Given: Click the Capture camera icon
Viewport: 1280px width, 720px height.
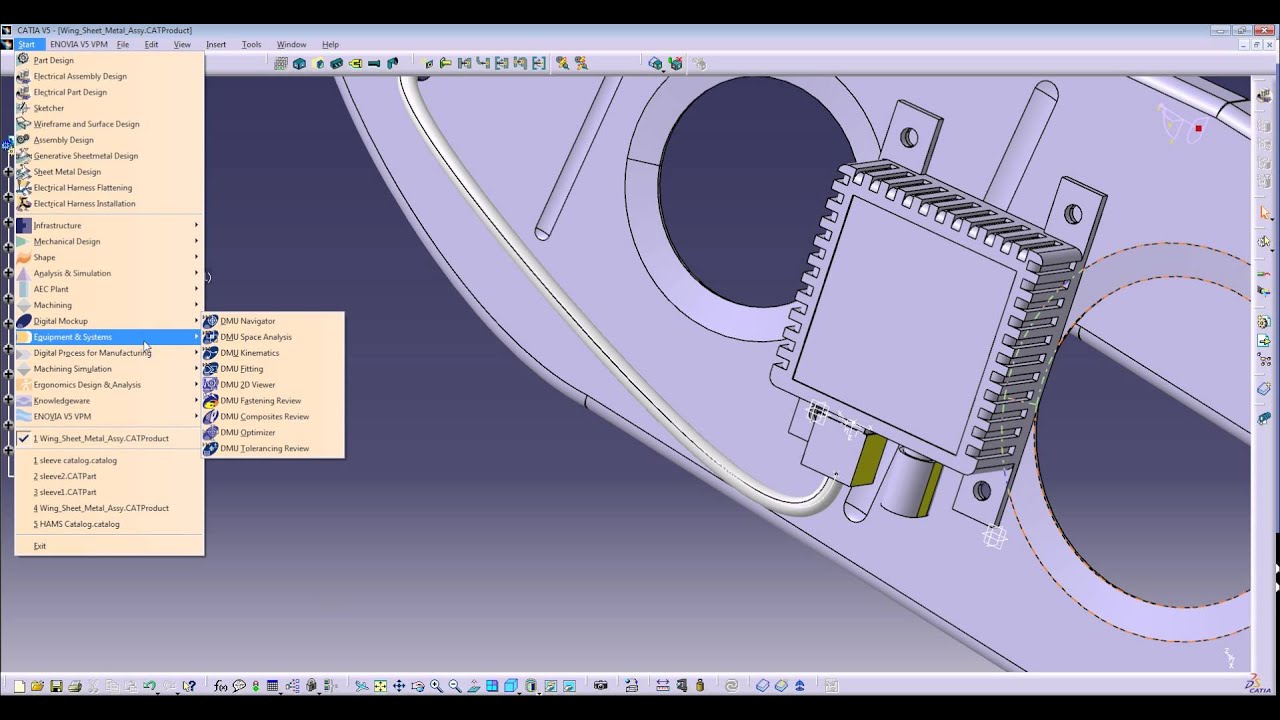Looking at the screenshot, I should 600,686.
